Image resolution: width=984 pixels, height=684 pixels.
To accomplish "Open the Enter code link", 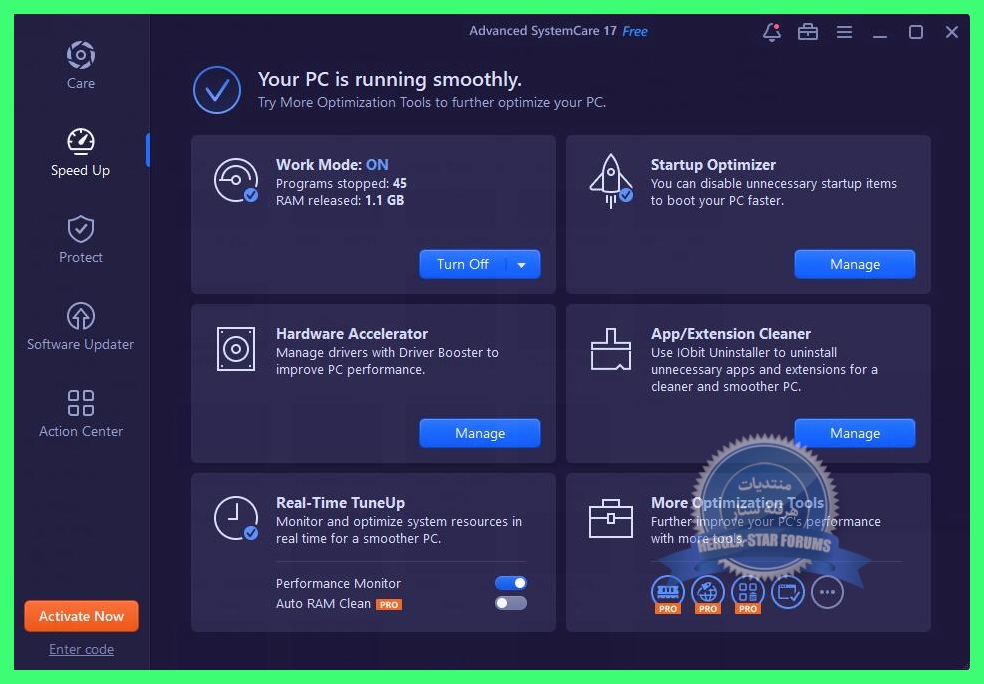I will [82, 649].
